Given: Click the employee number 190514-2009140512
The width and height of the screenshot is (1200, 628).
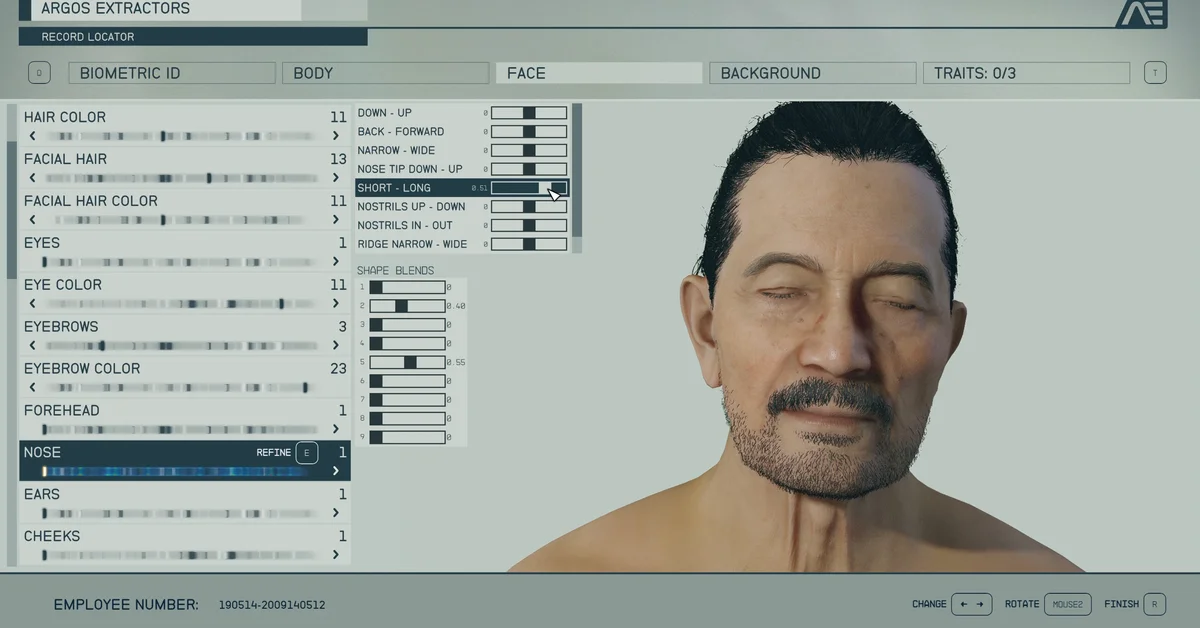Looking at the screenshot, I should tap(272, 605).
